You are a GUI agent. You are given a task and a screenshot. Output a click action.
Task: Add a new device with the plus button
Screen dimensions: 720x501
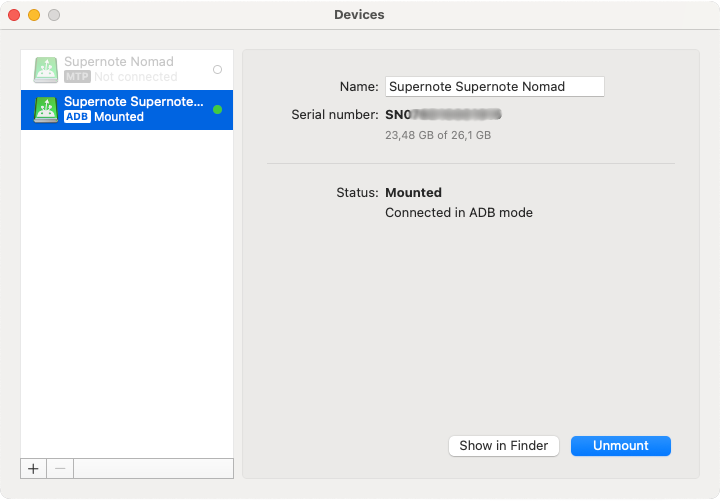pos(33,469)
